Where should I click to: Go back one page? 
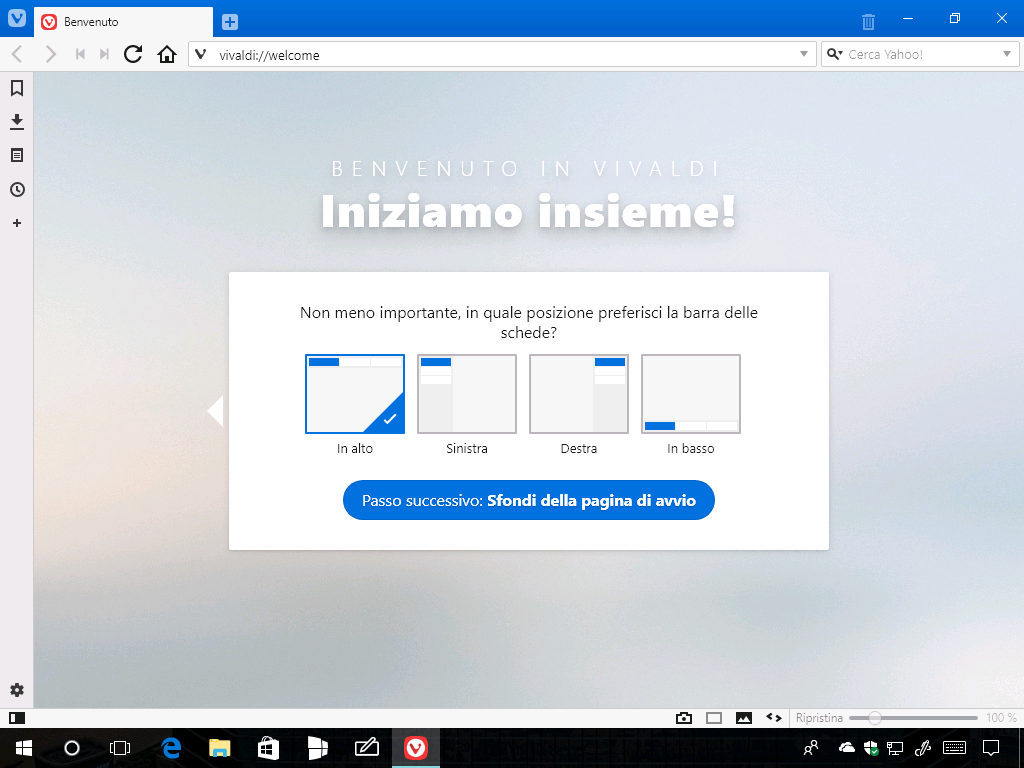pyautogui.click(x=18, y=54)
